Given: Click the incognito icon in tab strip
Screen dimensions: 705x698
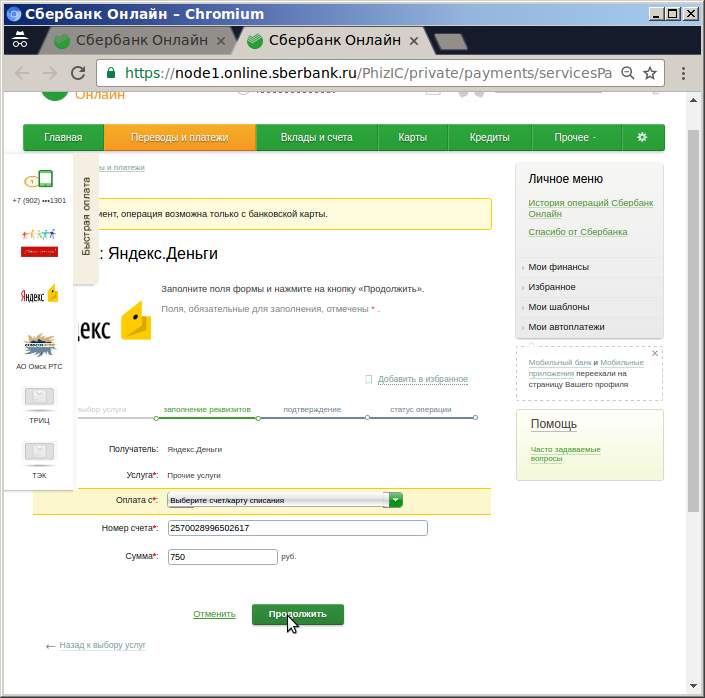Looking at the screenshot, I should (x=20, y=40).
